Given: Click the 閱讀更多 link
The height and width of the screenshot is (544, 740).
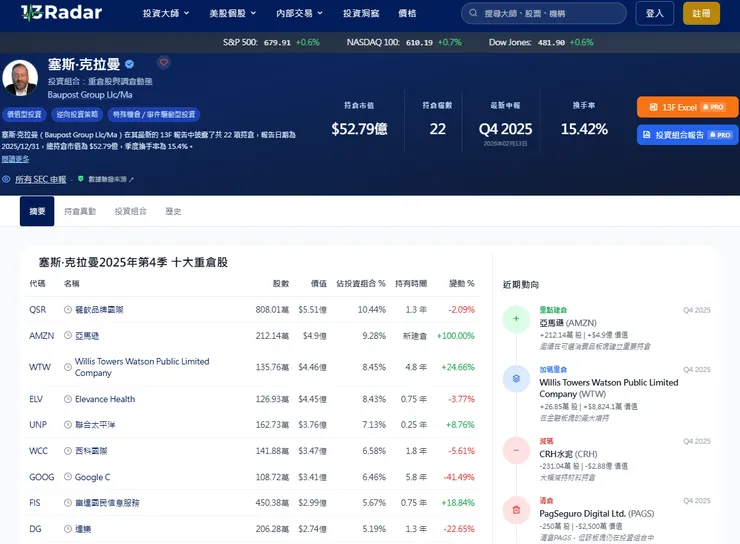Looking at the screenshot, I should click(15, 159).
